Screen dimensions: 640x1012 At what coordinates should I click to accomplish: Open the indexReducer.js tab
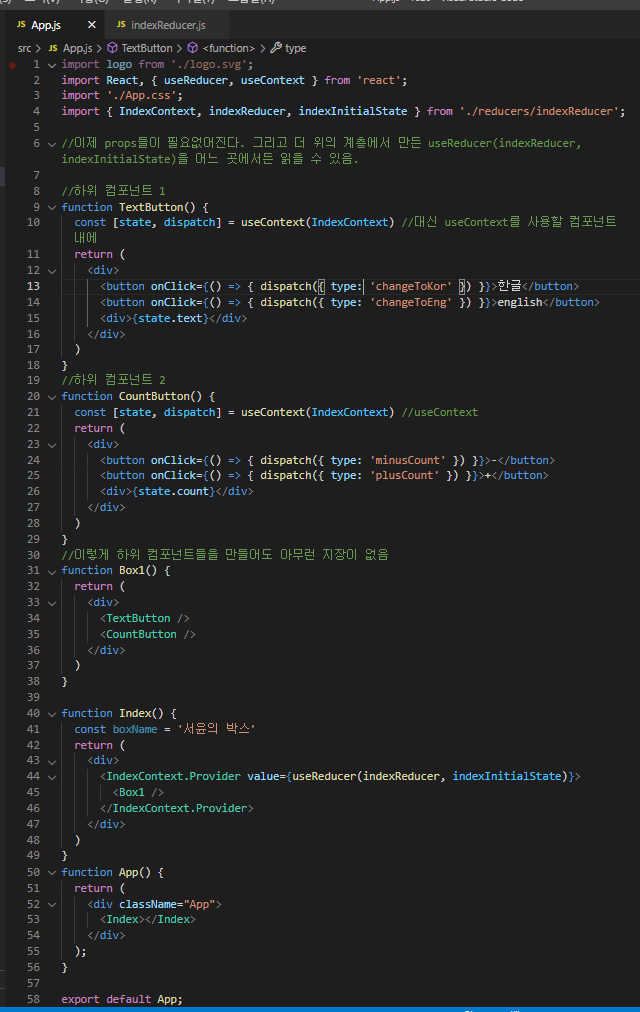tap(168, 25)
